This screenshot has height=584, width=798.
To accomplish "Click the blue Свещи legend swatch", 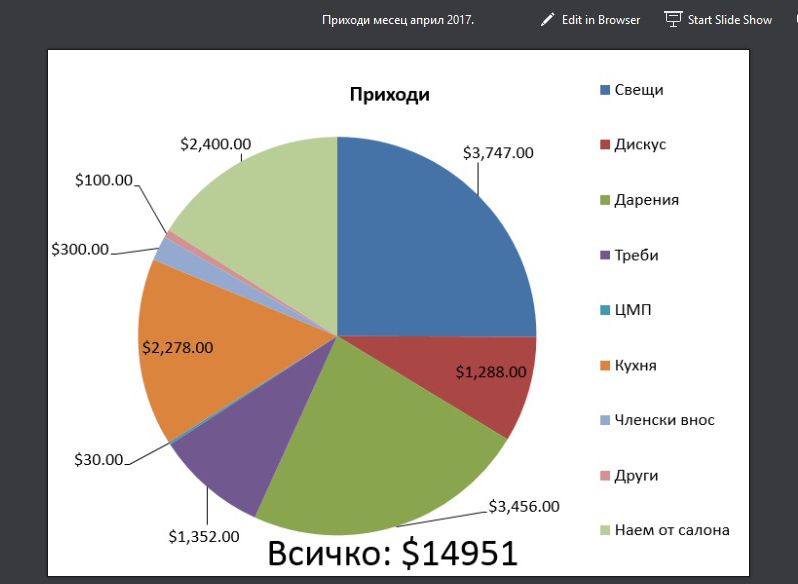I will coord(604,90).
